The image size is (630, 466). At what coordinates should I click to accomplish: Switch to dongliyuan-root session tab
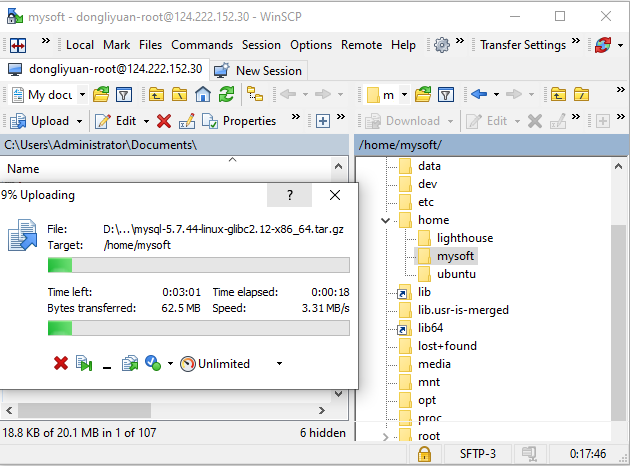[105, 69]
